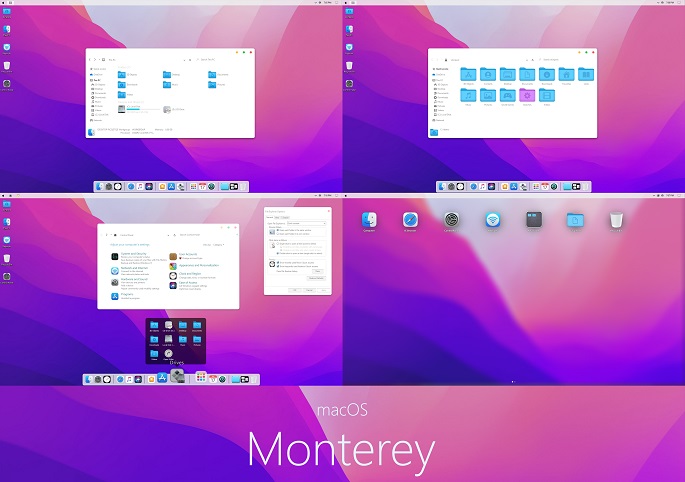The height and width of the screenshot is (482, 685).
Task: Launch the Safari compass icon on the Launchpad desktop
Action: (410, 220)
